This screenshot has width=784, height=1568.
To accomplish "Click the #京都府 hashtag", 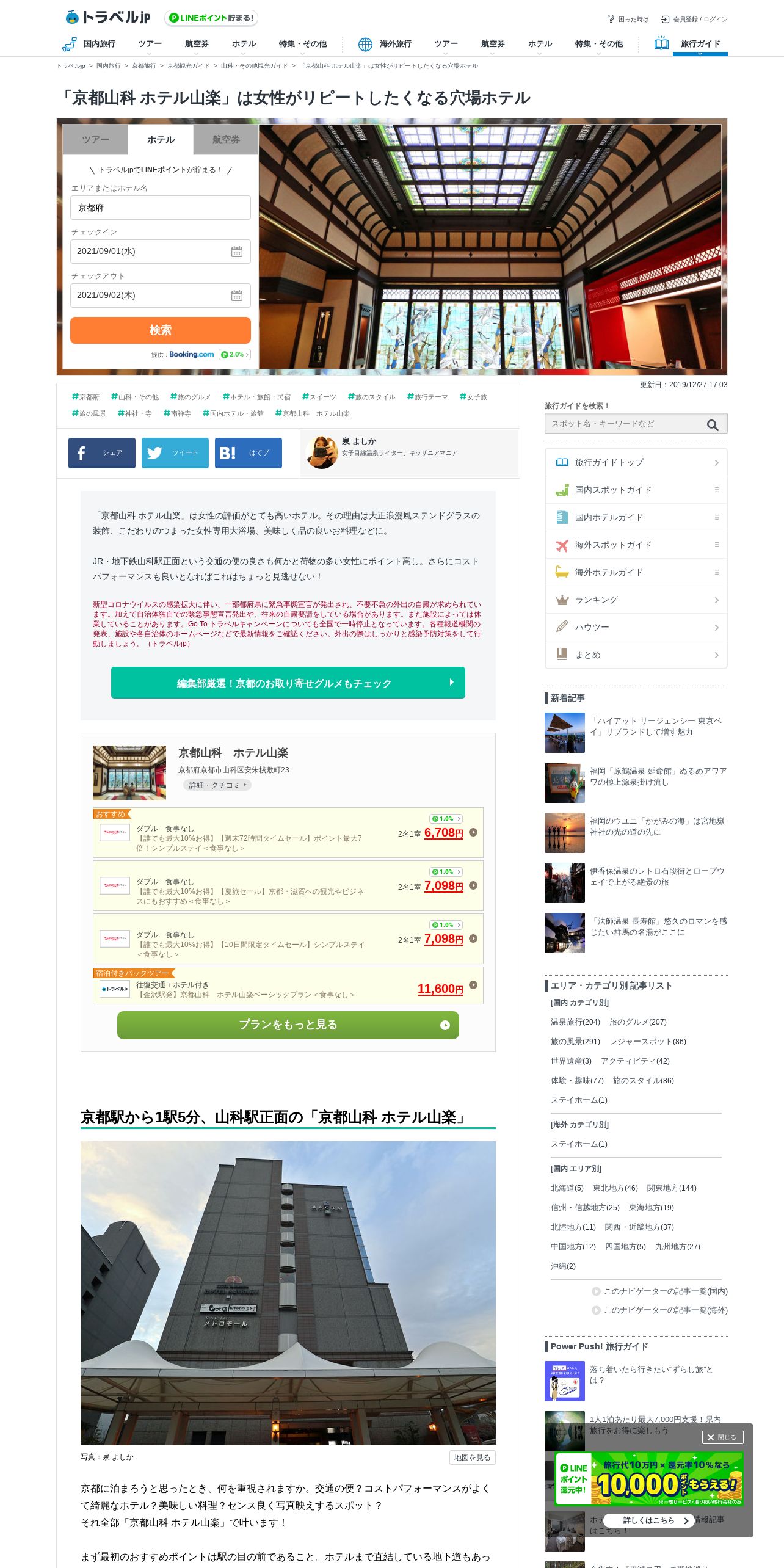I will [85, 397].
